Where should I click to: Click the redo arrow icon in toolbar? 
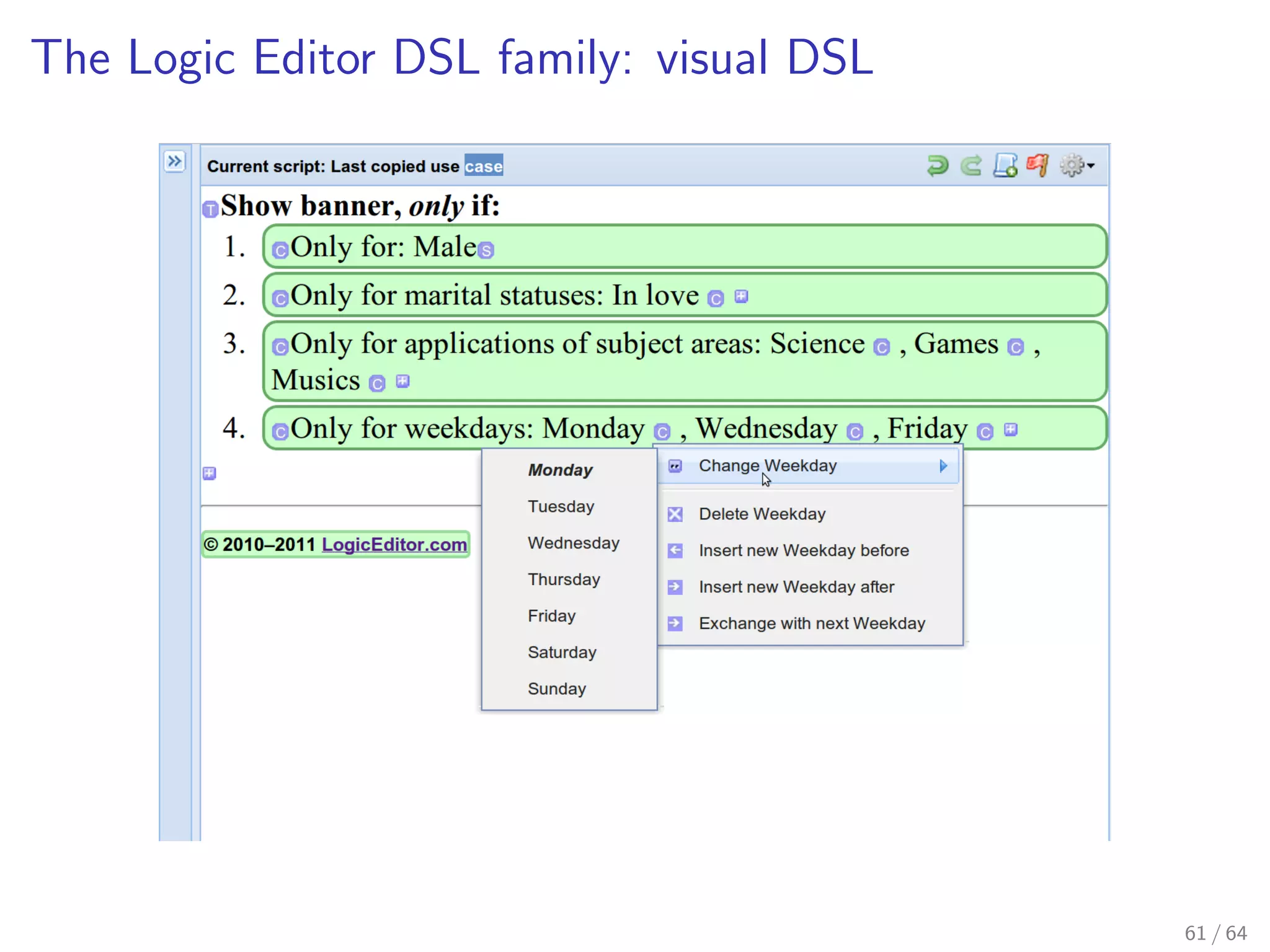tap(971, 165)
